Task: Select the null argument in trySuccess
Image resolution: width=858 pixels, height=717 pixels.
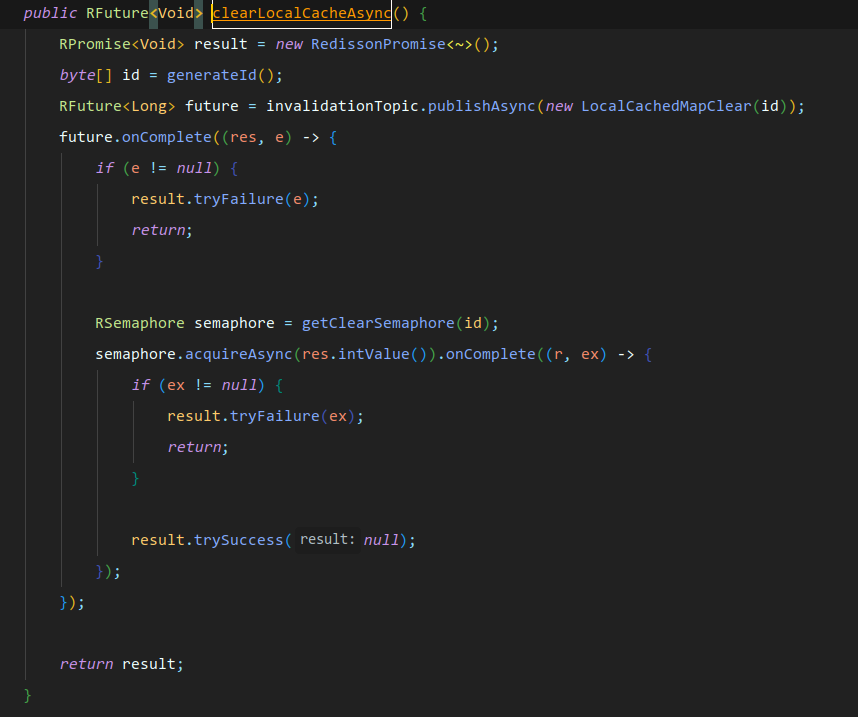Action: 381,540
